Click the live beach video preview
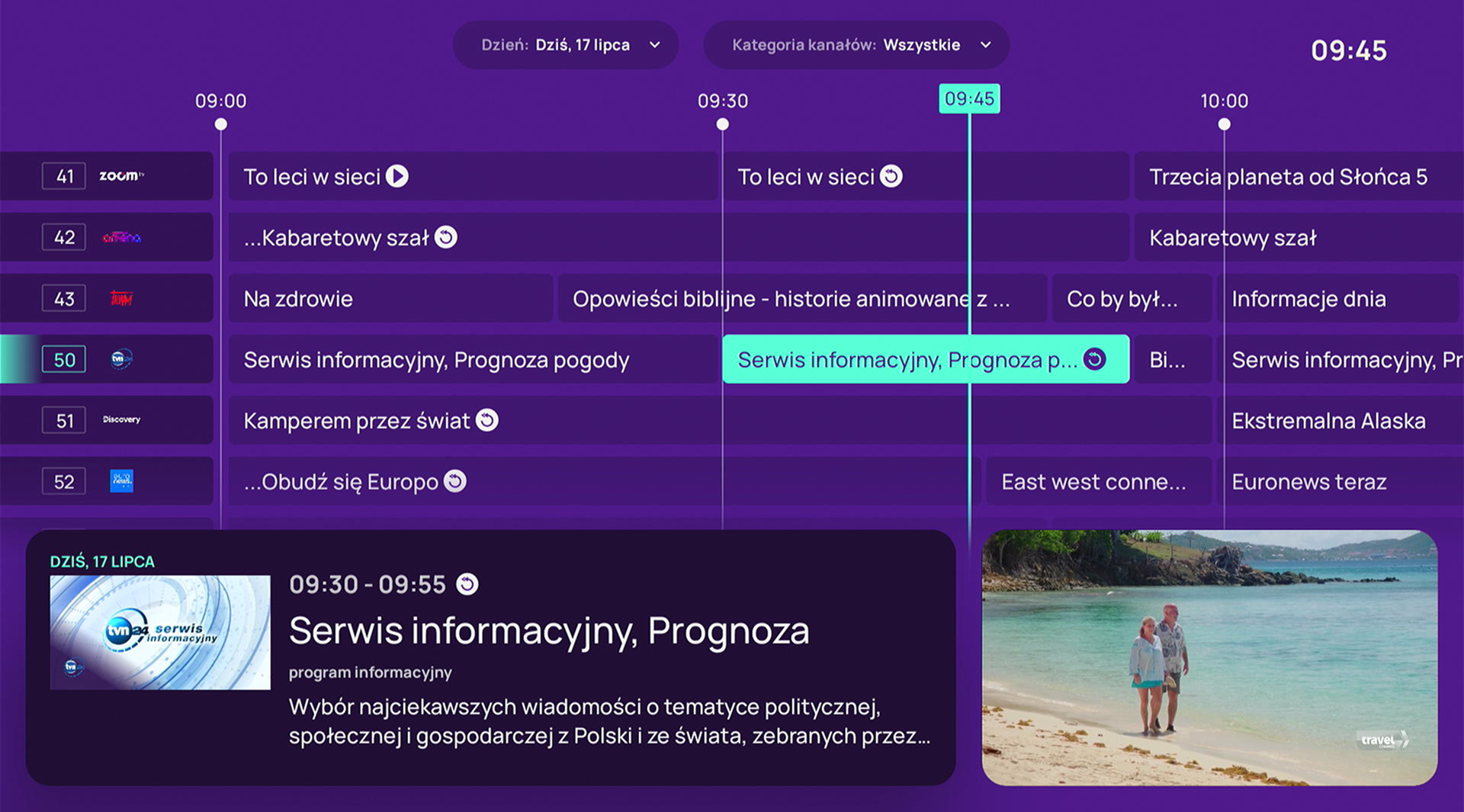 1209,657
